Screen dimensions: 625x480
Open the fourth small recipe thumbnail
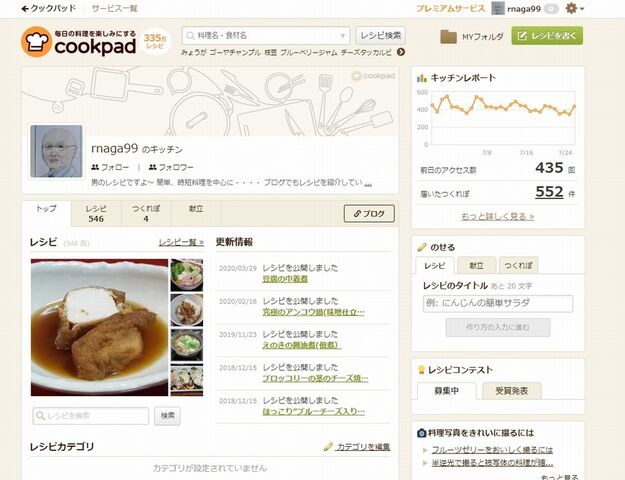click(x=187, y=380)
